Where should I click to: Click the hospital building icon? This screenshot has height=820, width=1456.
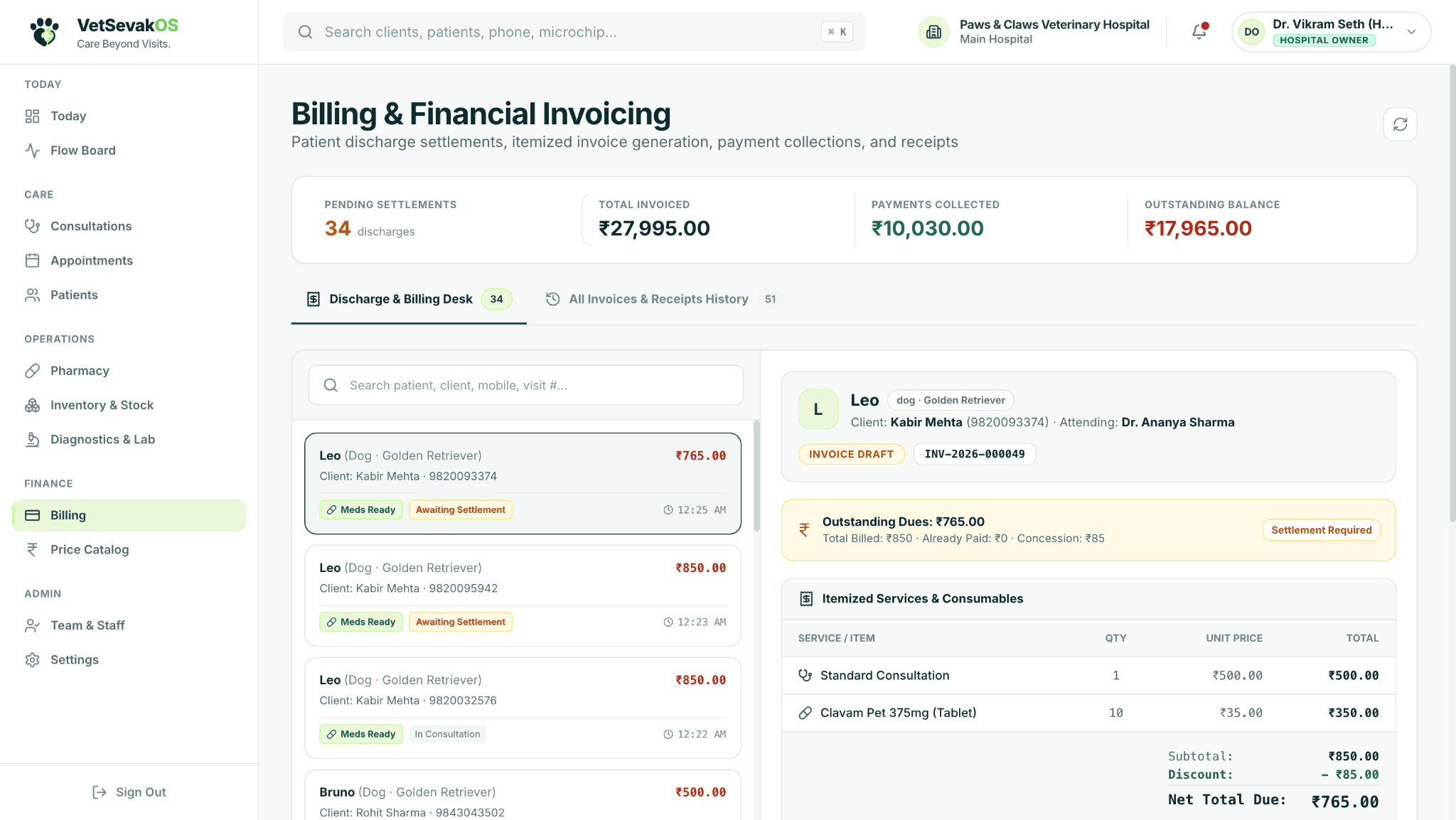click(933, 32)
